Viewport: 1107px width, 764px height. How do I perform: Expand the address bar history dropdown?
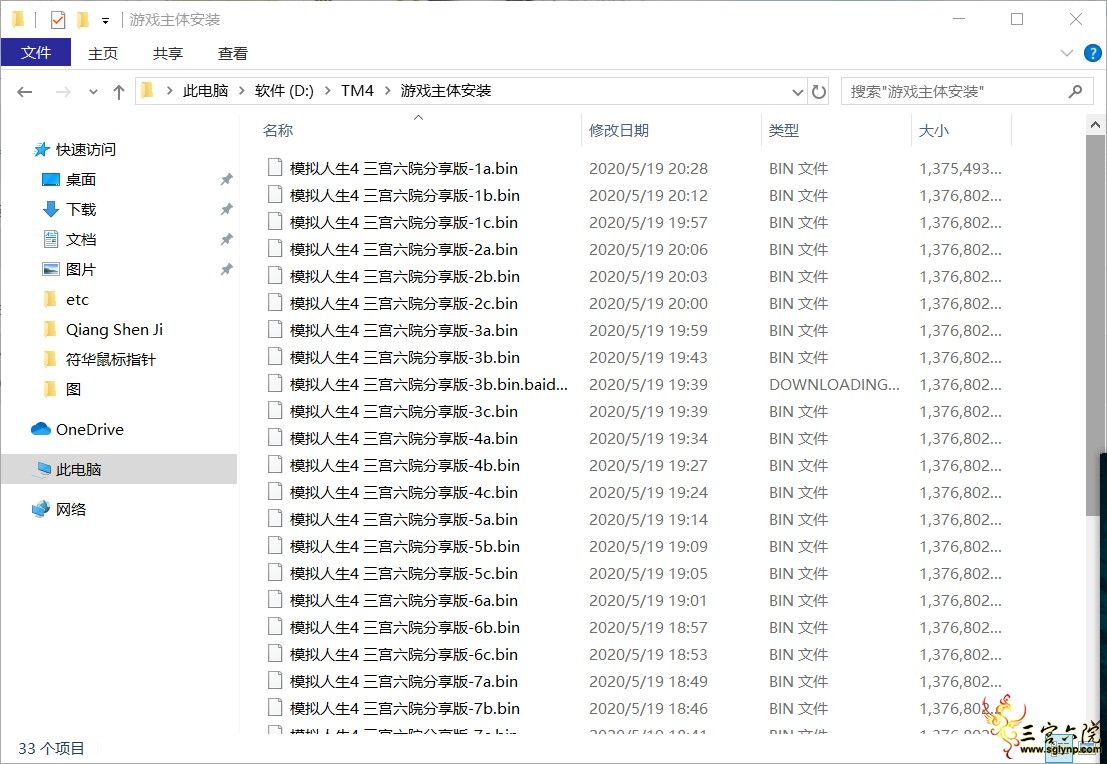797,92
